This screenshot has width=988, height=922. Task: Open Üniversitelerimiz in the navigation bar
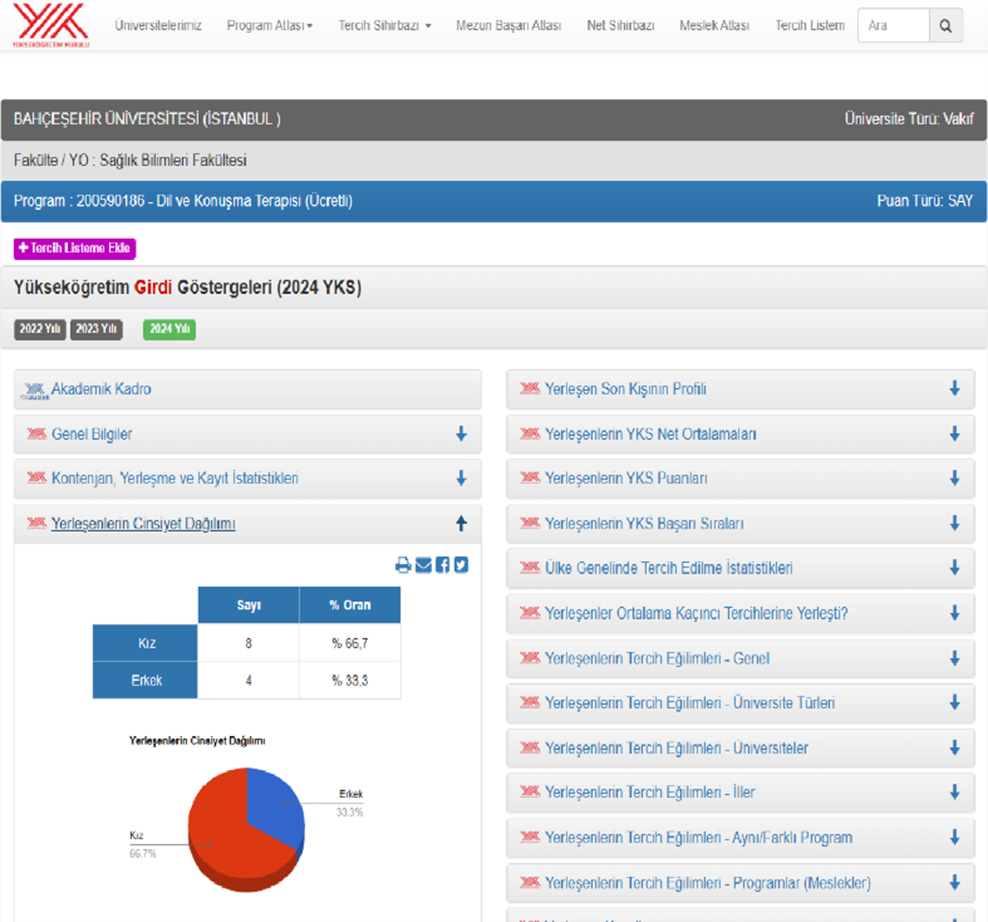[x=158, y=26]
